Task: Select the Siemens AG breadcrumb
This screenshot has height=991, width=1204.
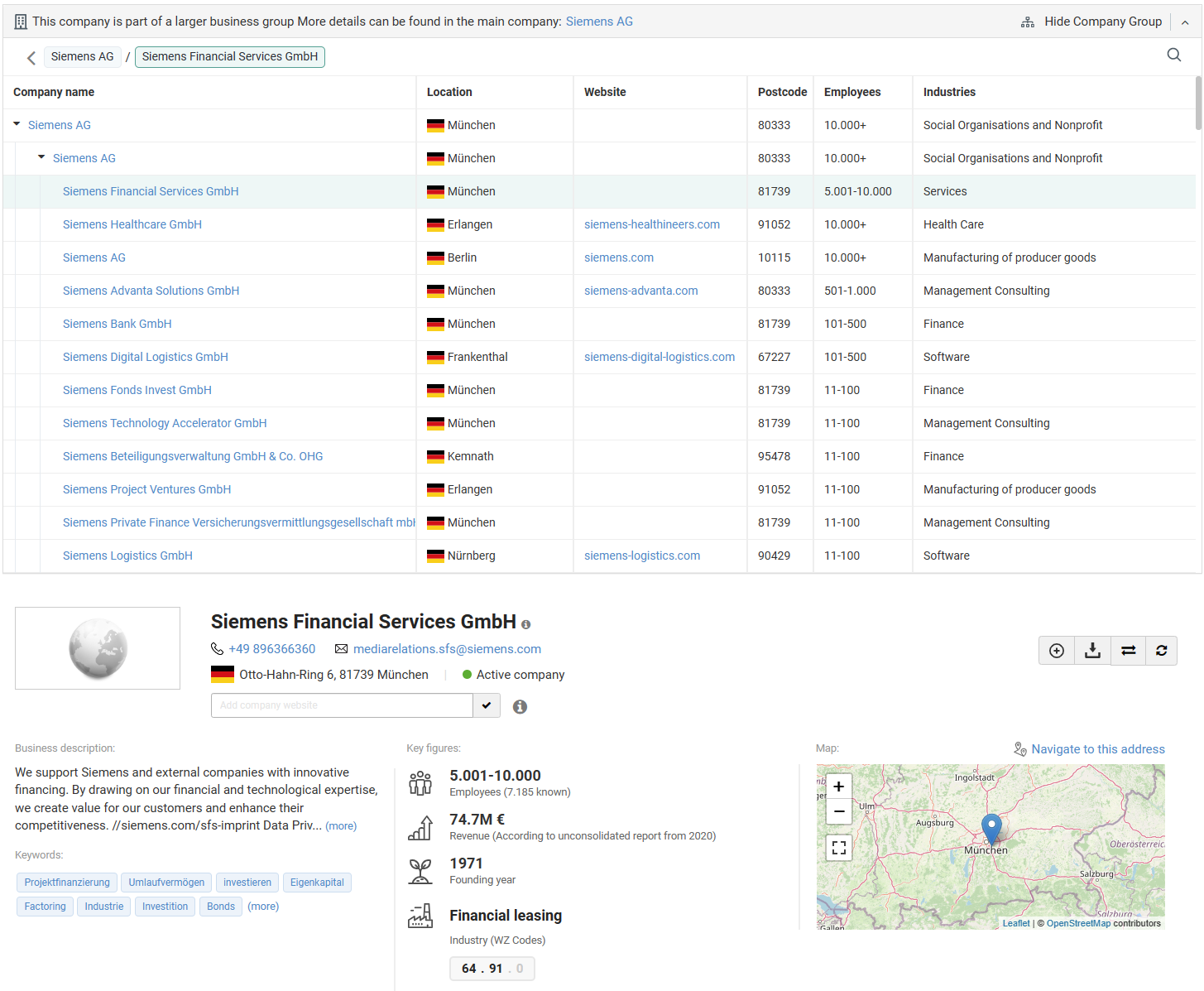Action: (x=82, y=56)
